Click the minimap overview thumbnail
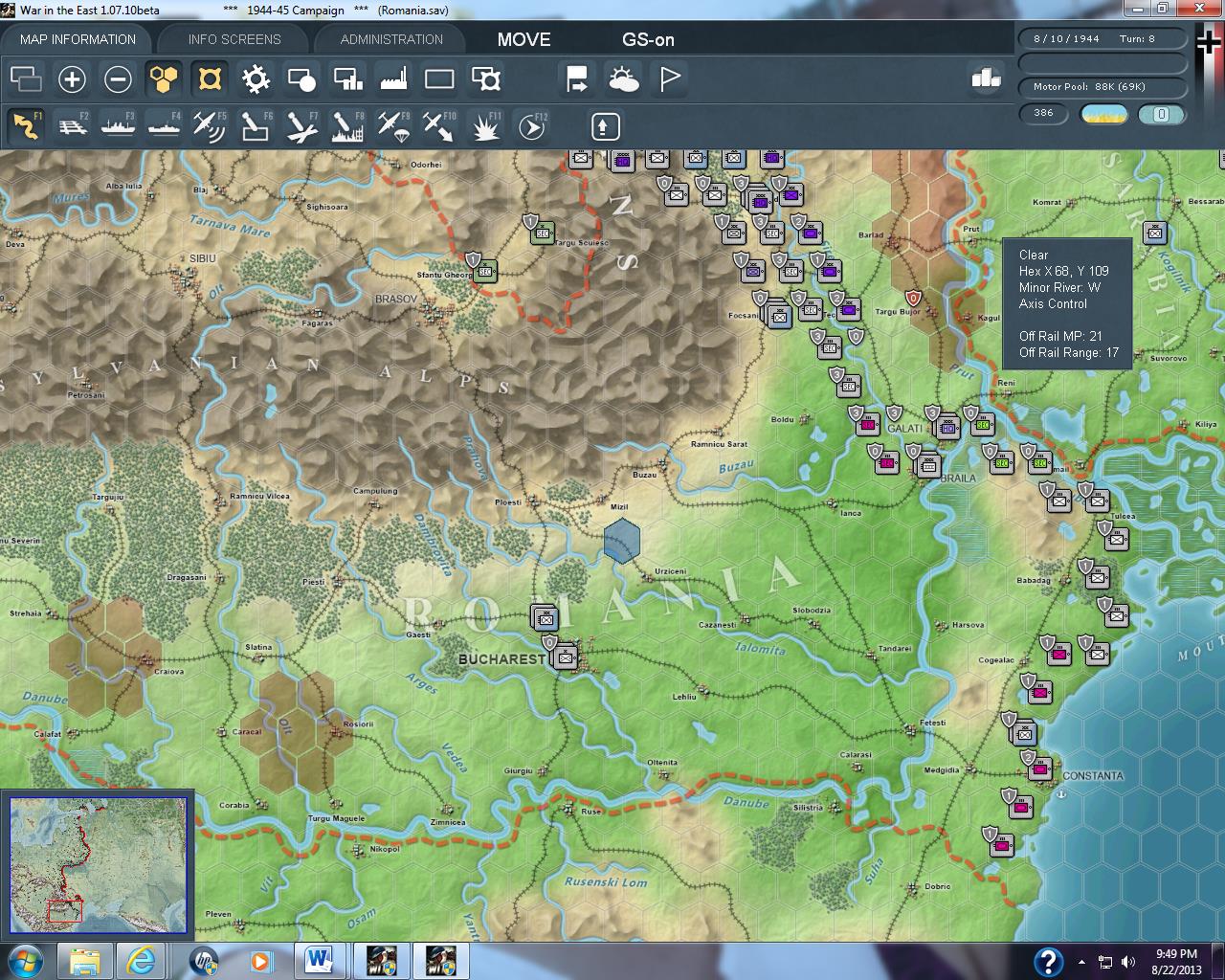 point(98,865)
